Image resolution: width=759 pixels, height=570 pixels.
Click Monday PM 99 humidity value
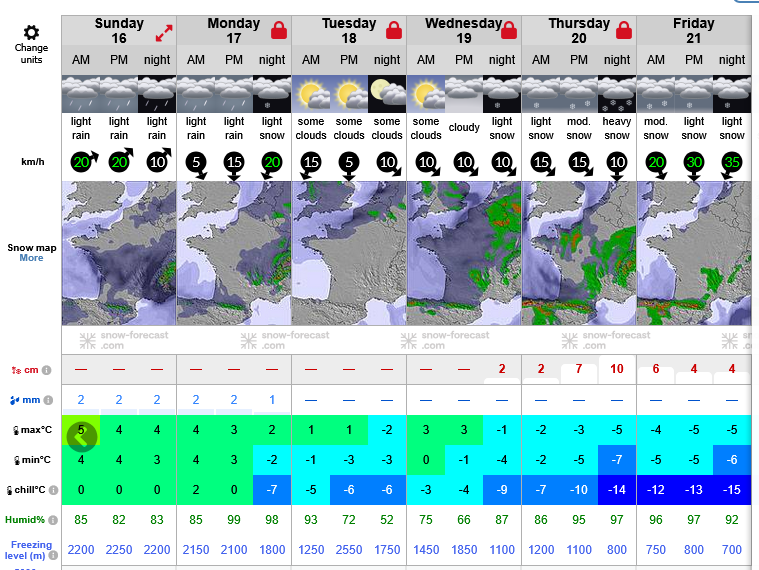(234, 520)
